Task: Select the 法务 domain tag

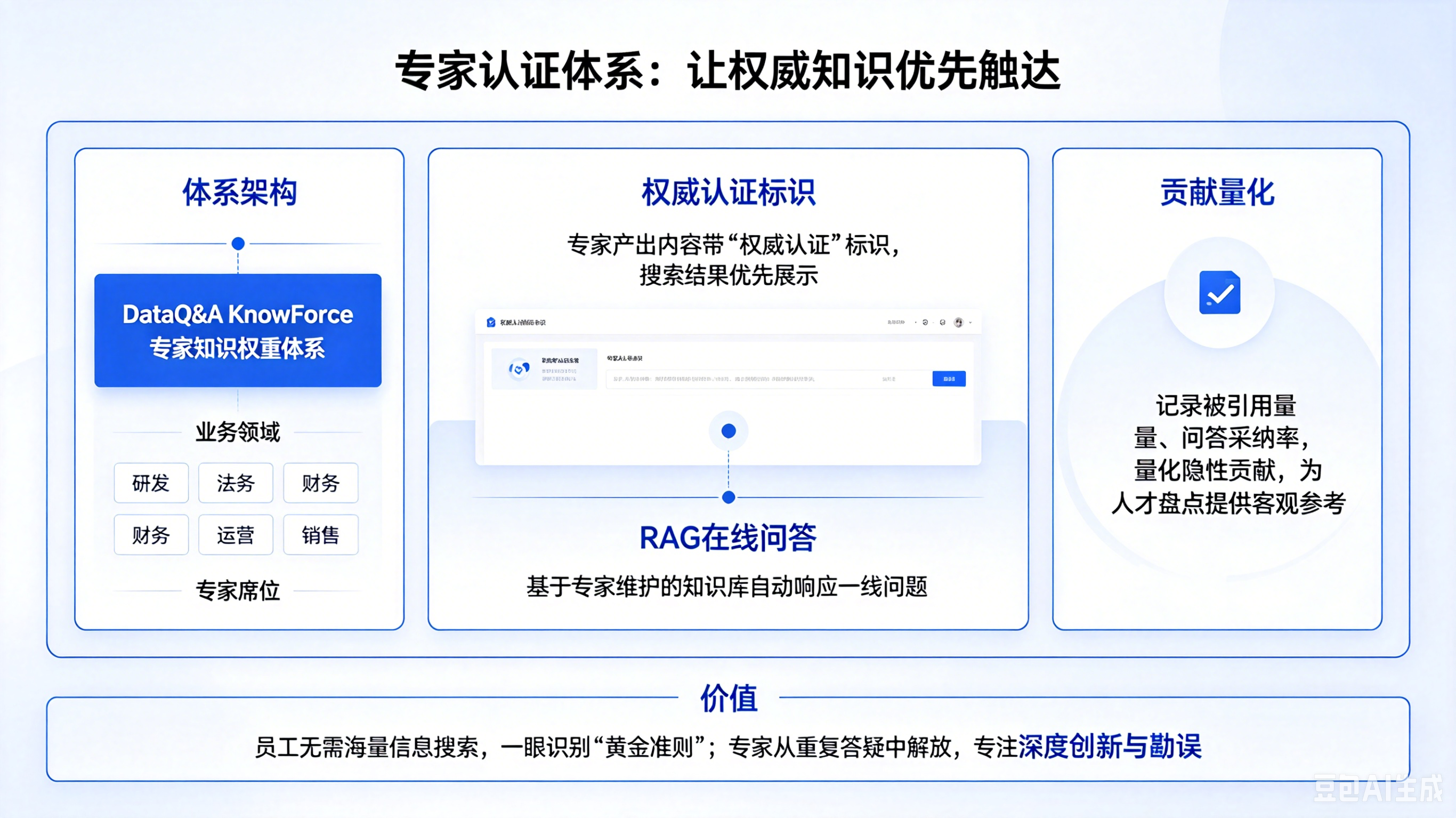Action: (x=236, y=483)
